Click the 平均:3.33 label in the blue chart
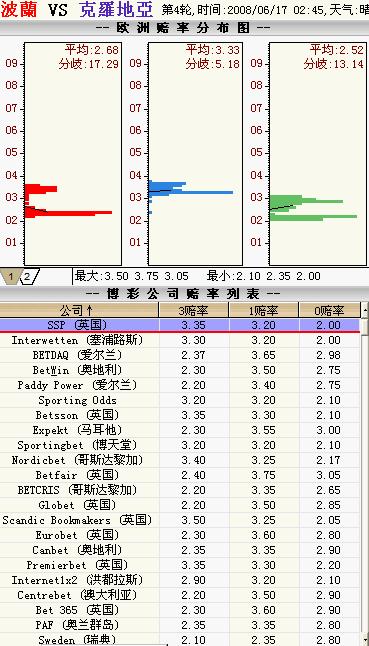The image size is (369, 646). [x=213, y=50]
